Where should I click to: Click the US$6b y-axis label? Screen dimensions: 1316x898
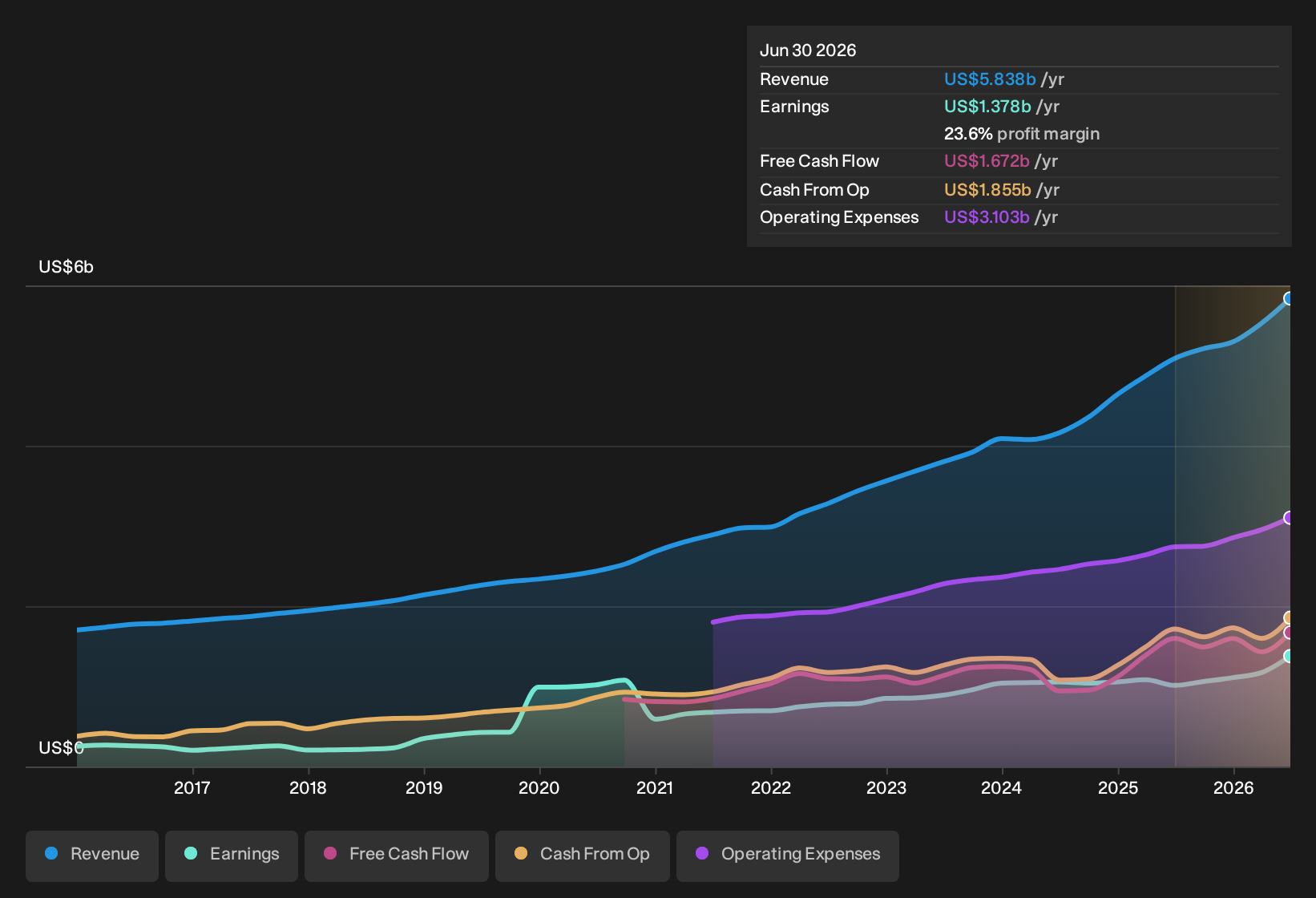(67, 267)
